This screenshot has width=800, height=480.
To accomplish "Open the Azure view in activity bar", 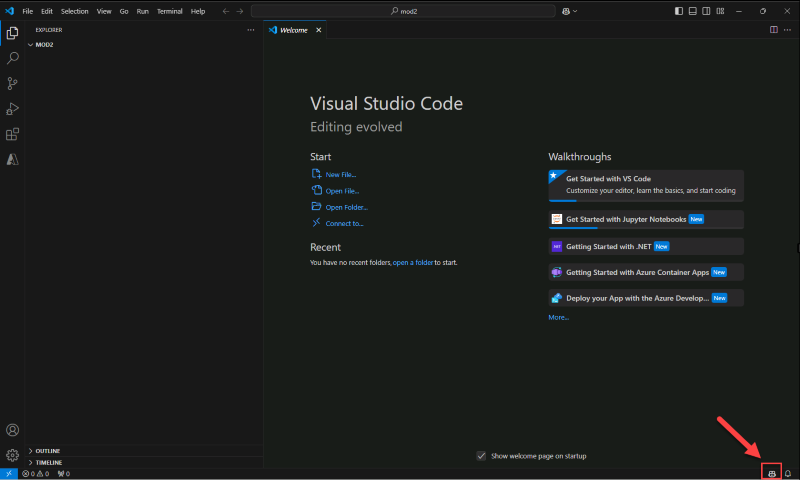I will point(13,159).
